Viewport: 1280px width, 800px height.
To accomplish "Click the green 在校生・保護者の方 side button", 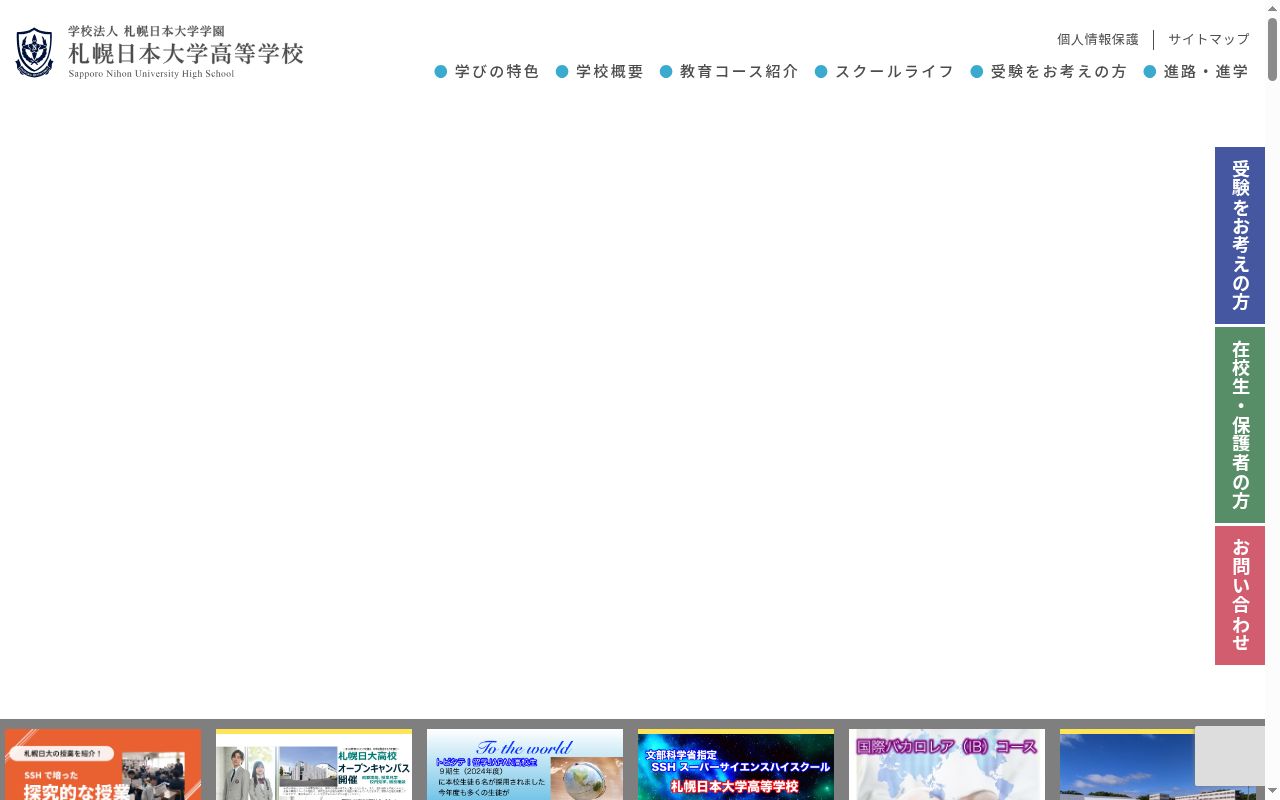I will click(x=1240, y=425).
